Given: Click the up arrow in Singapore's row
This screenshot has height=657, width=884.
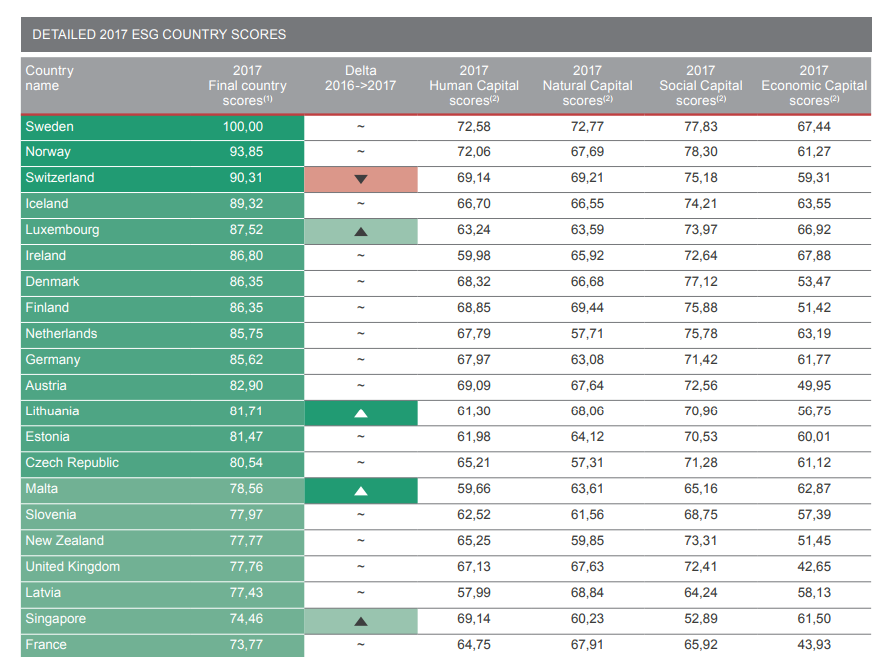Looking at the screenshot, I should 361,620.
